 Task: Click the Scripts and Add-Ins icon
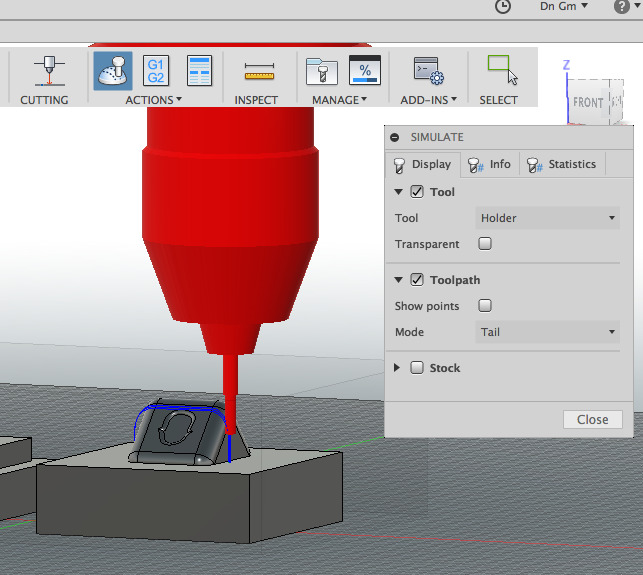tap(428, 71)
